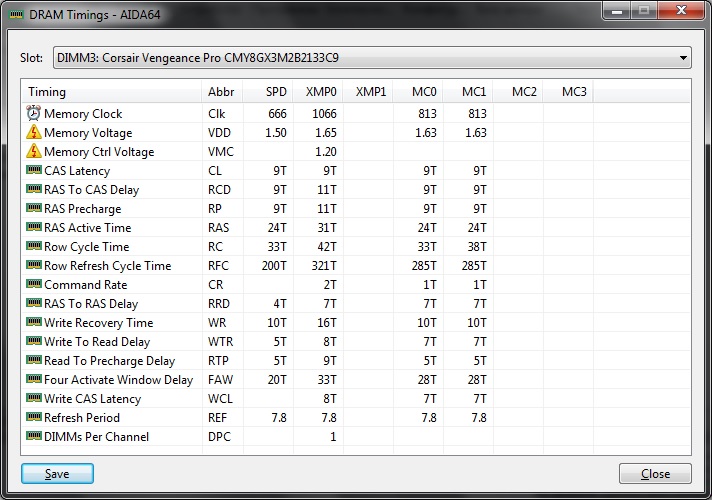Image resolution: width=712 pixels, height=500 pixels.
Task: Click the Command Rate chip icon
Action: pyautogui.click(x=34, y=284)
